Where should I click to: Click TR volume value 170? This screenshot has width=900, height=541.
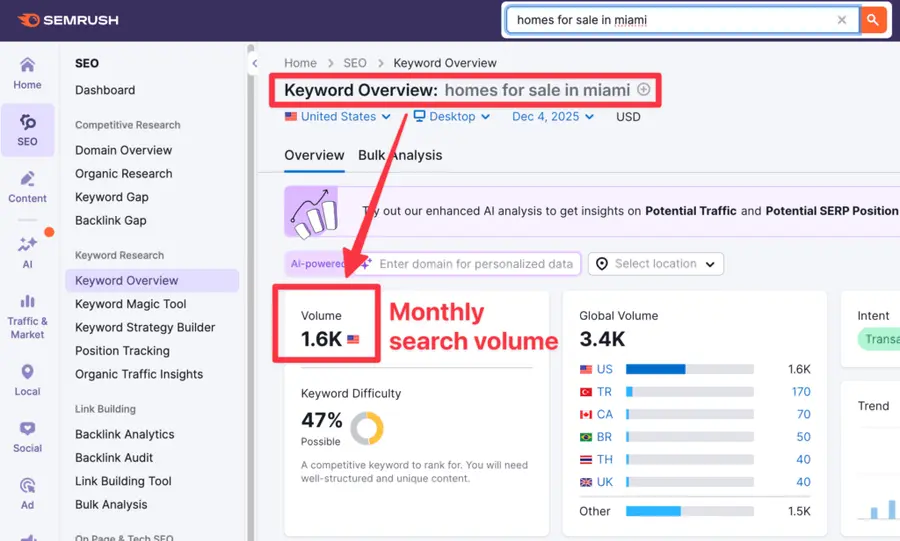(801, 392)
